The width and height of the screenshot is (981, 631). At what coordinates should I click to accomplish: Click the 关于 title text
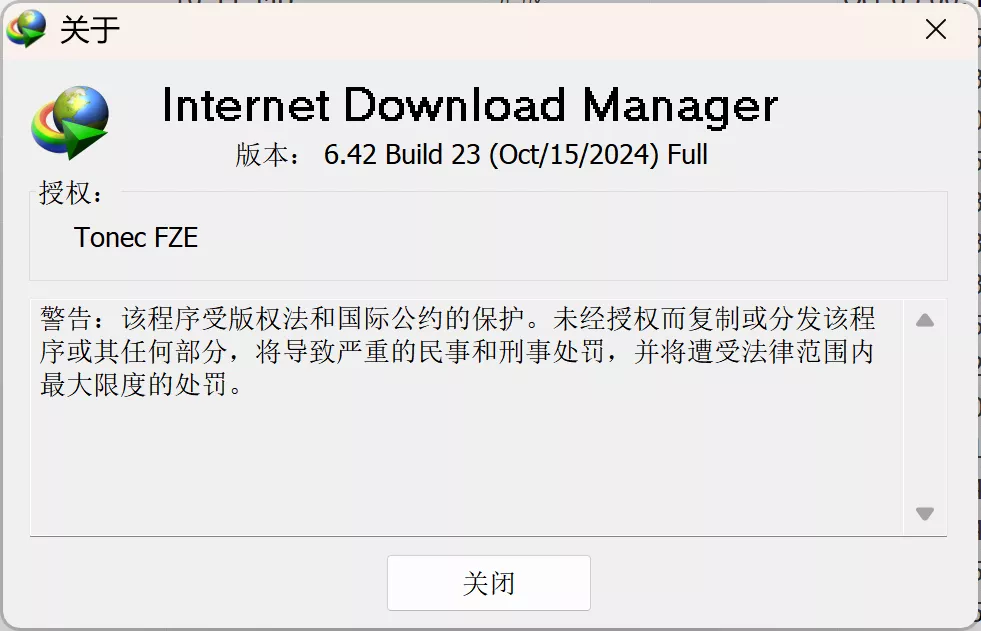coord(88,30)
